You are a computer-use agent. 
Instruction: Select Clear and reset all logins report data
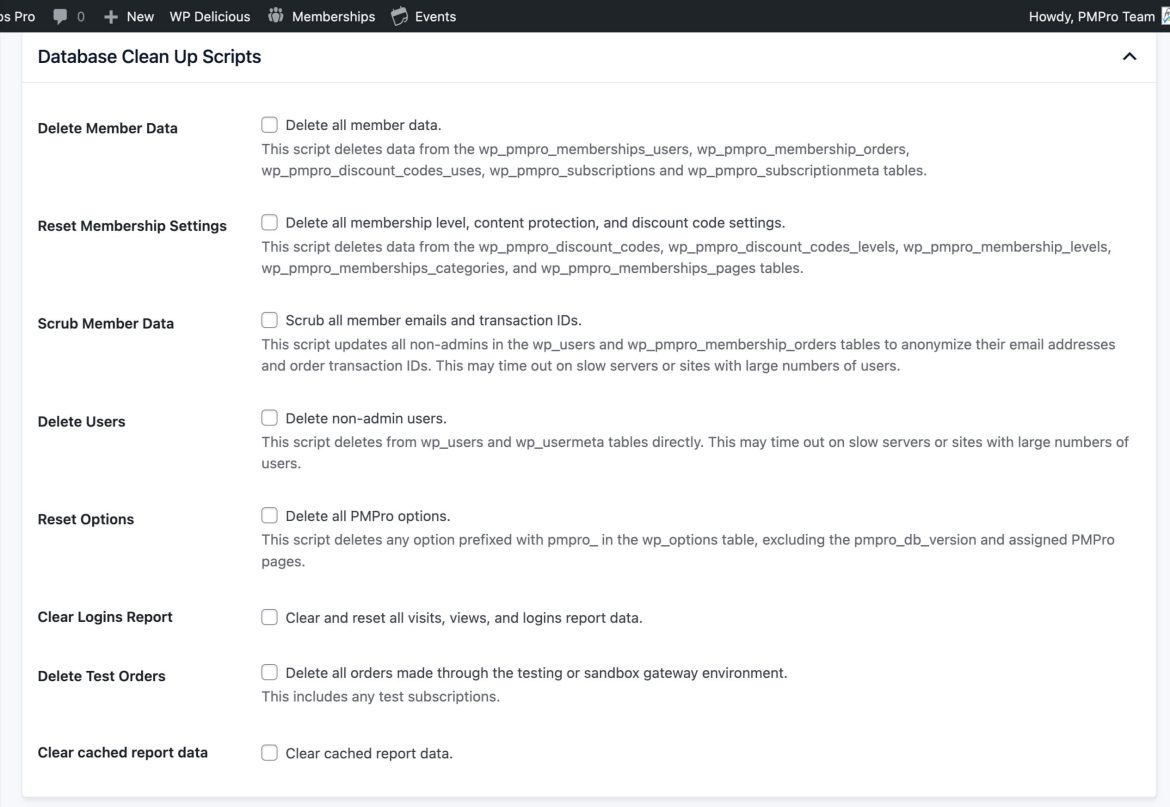coord(269,617)
